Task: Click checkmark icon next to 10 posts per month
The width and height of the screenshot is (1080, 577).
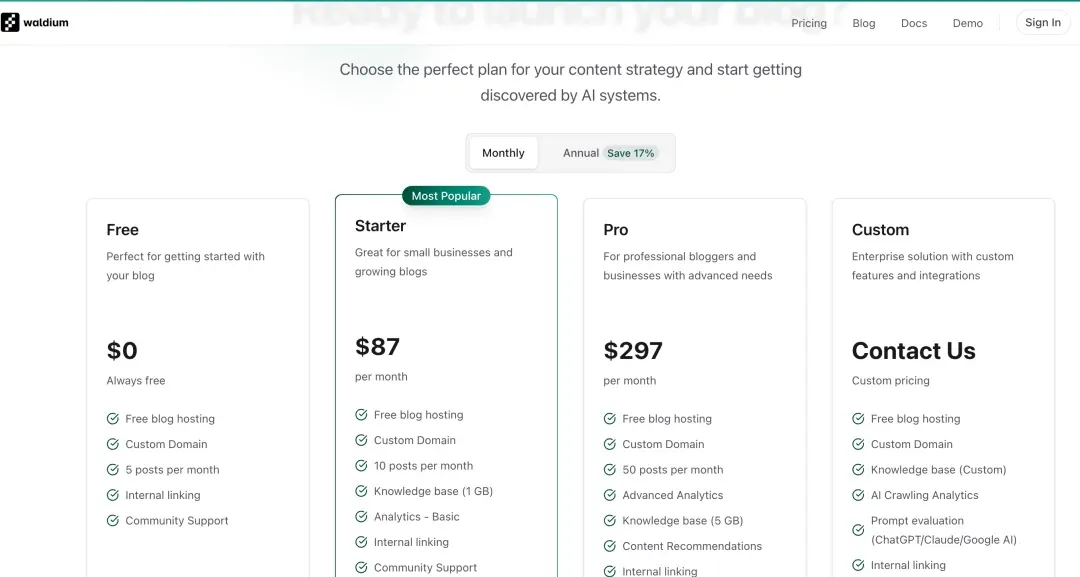Action: 361,466
